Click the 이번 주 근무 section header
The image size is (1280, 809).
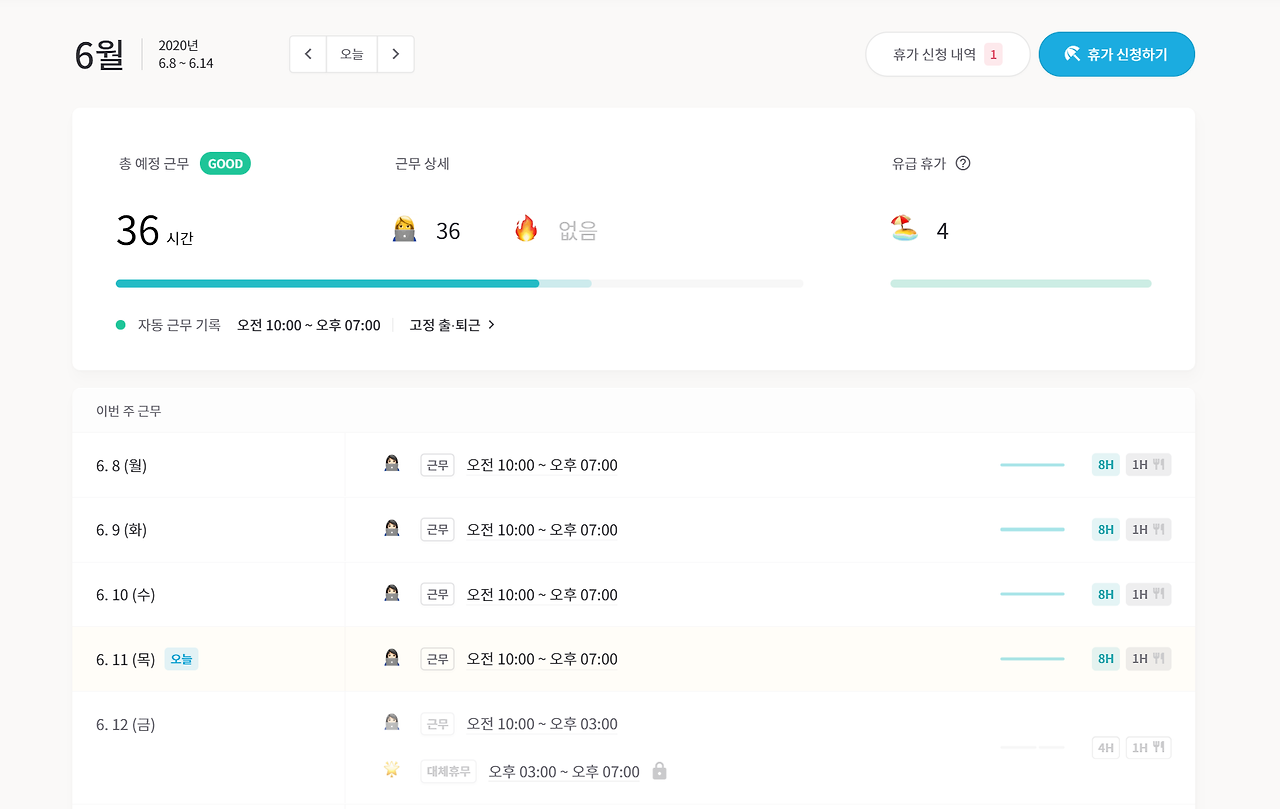(129, 411)
